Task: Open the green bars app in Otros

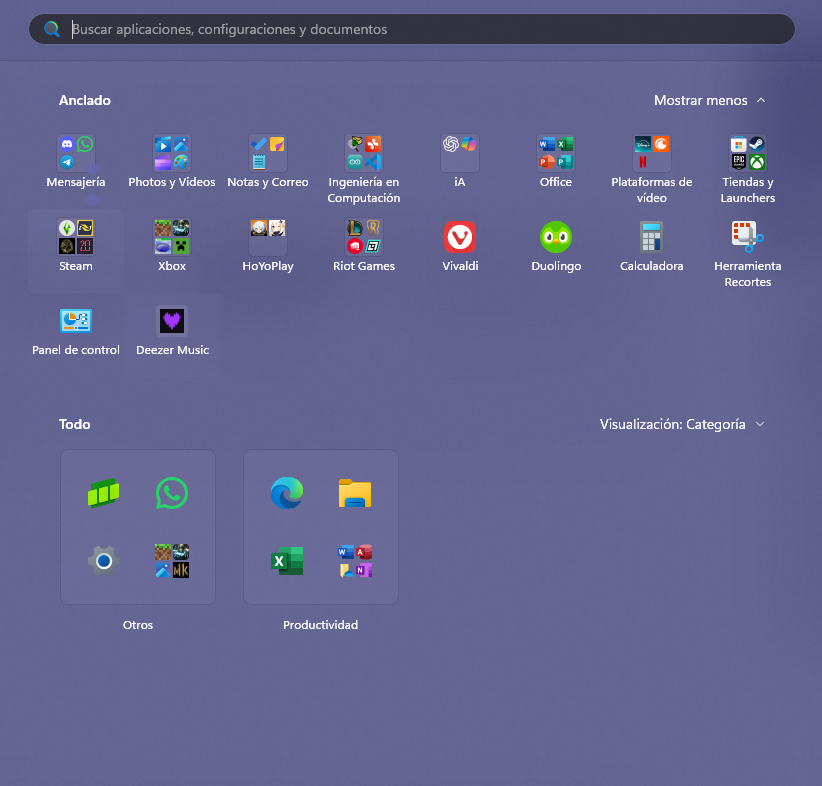Action: 103,493
